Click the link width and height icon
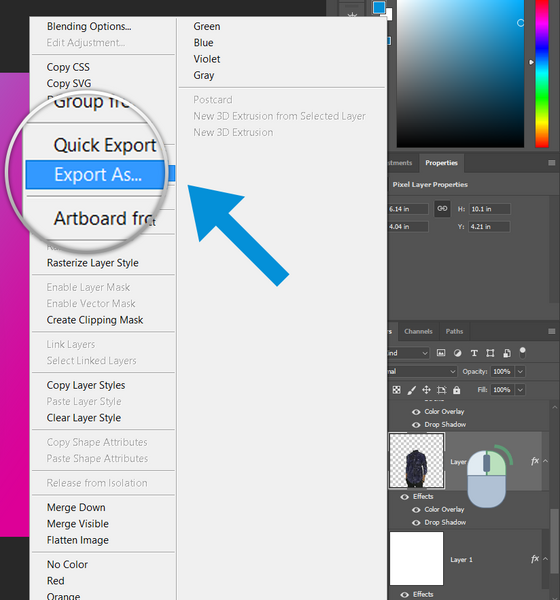Screen dimensions: 560x600 [x=442, y=209]
